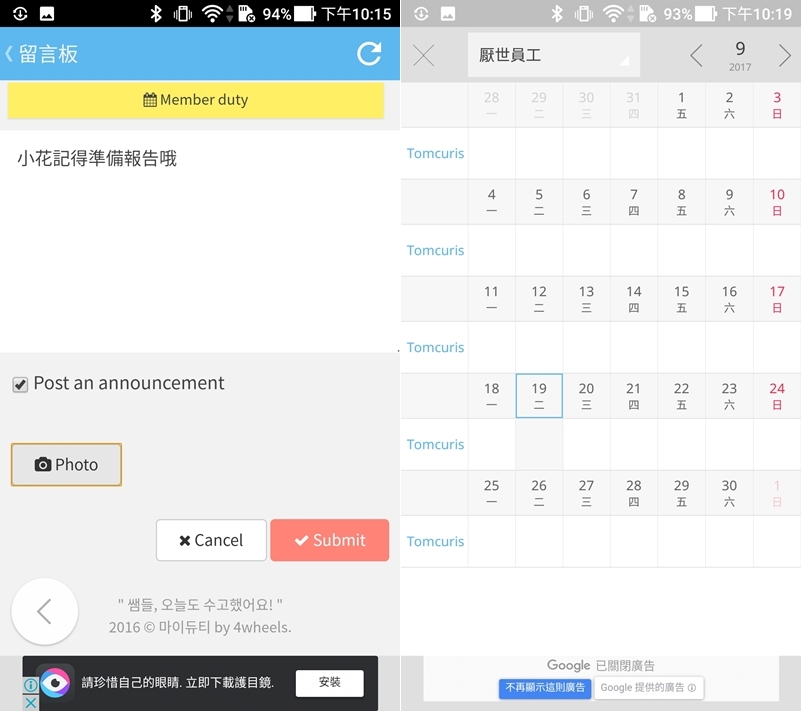
Task: Tap SD card icon in left status bar
Action: click(246, 13)
